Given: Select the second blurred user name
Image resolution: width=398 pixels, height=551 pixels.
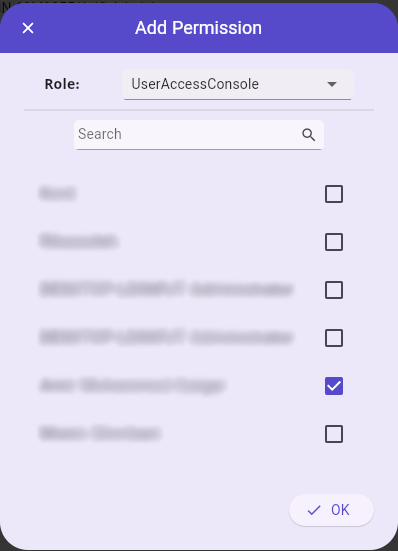Looking at the screenshot, I should [78, 241].
